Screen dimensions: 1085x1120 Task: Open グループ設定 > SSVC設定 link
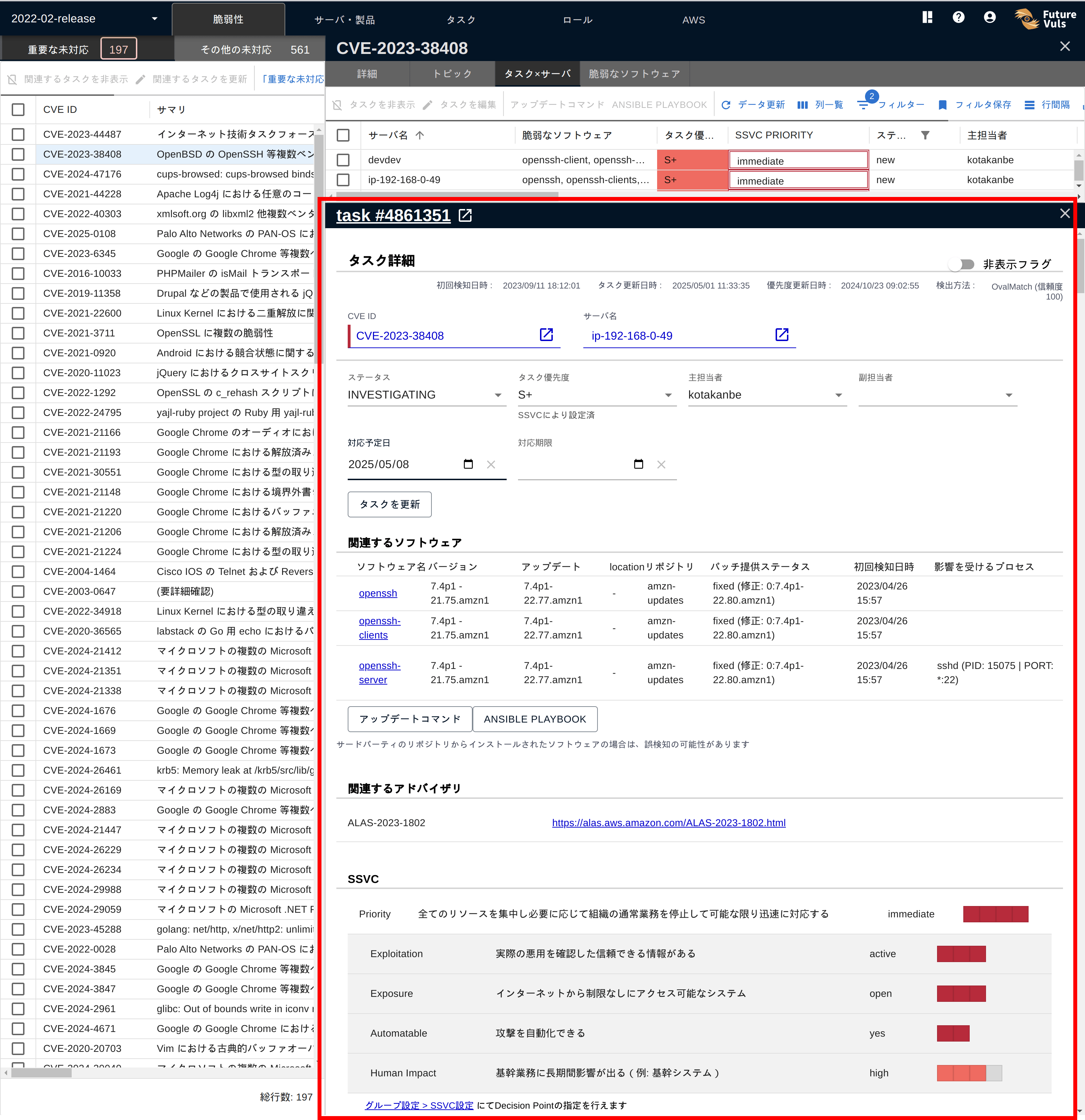coord(419,1105)
